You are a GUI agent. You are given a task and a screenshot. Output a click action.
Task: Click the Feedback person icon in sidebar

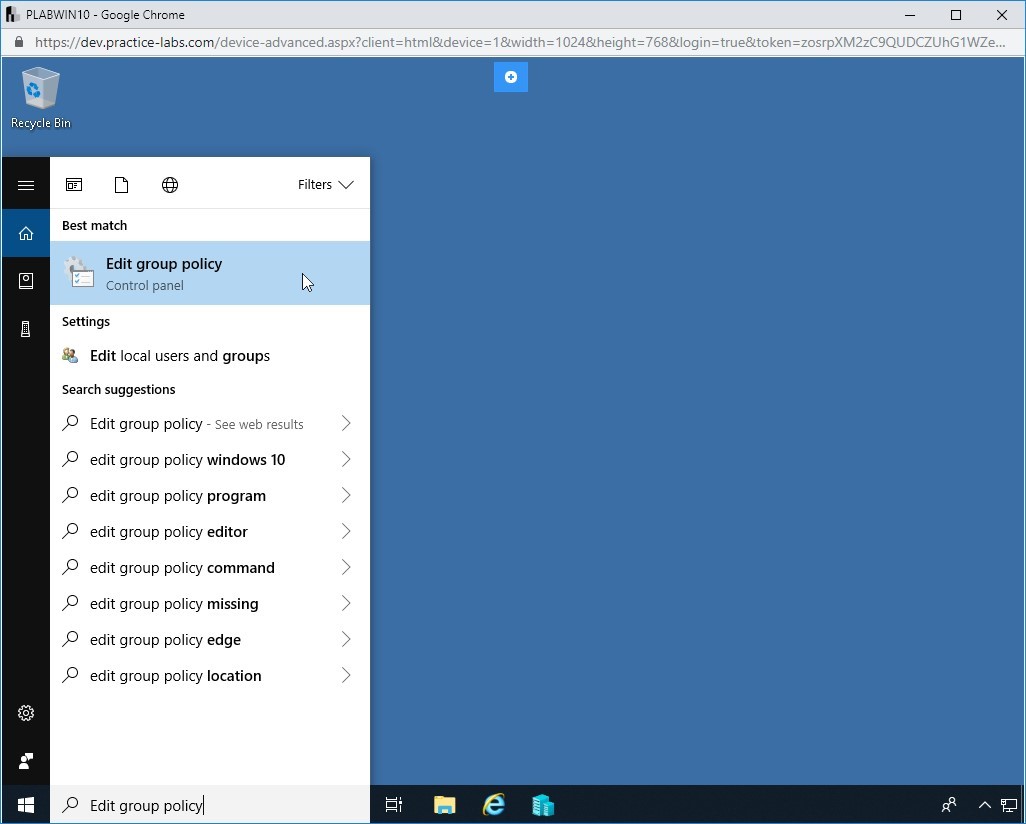tap(26, 761)
